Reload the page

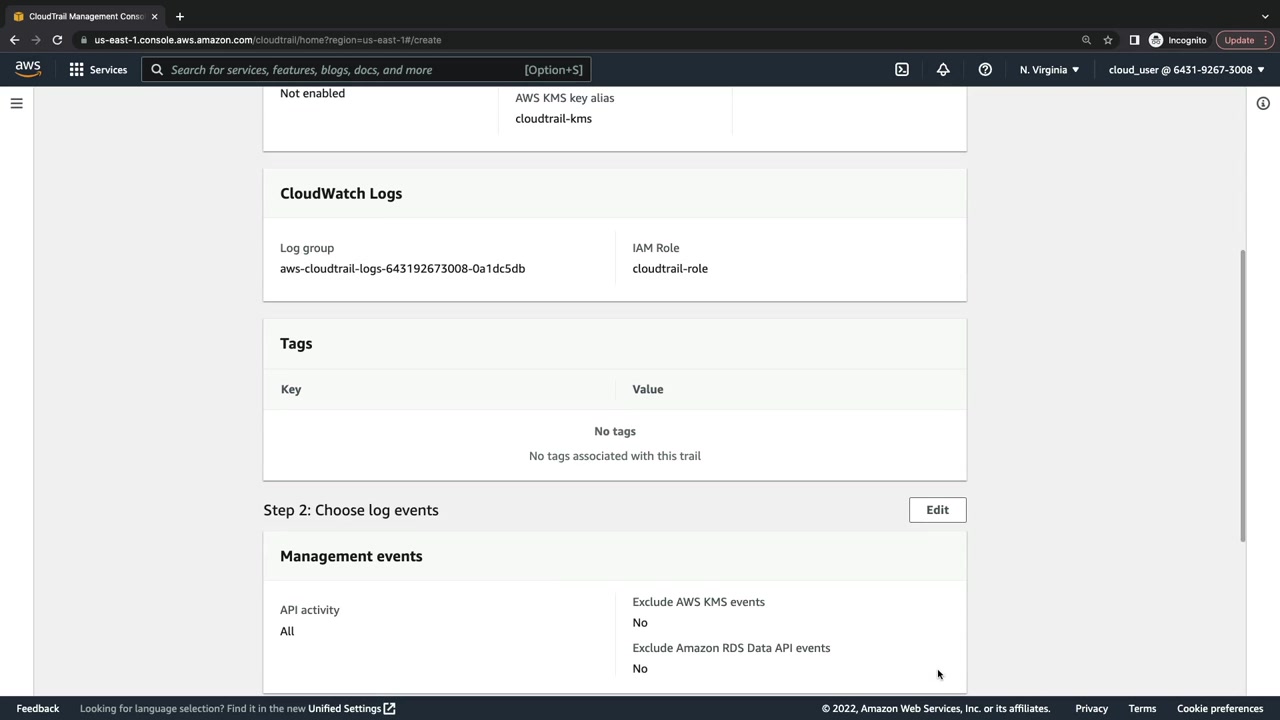[x=57, y=40]
